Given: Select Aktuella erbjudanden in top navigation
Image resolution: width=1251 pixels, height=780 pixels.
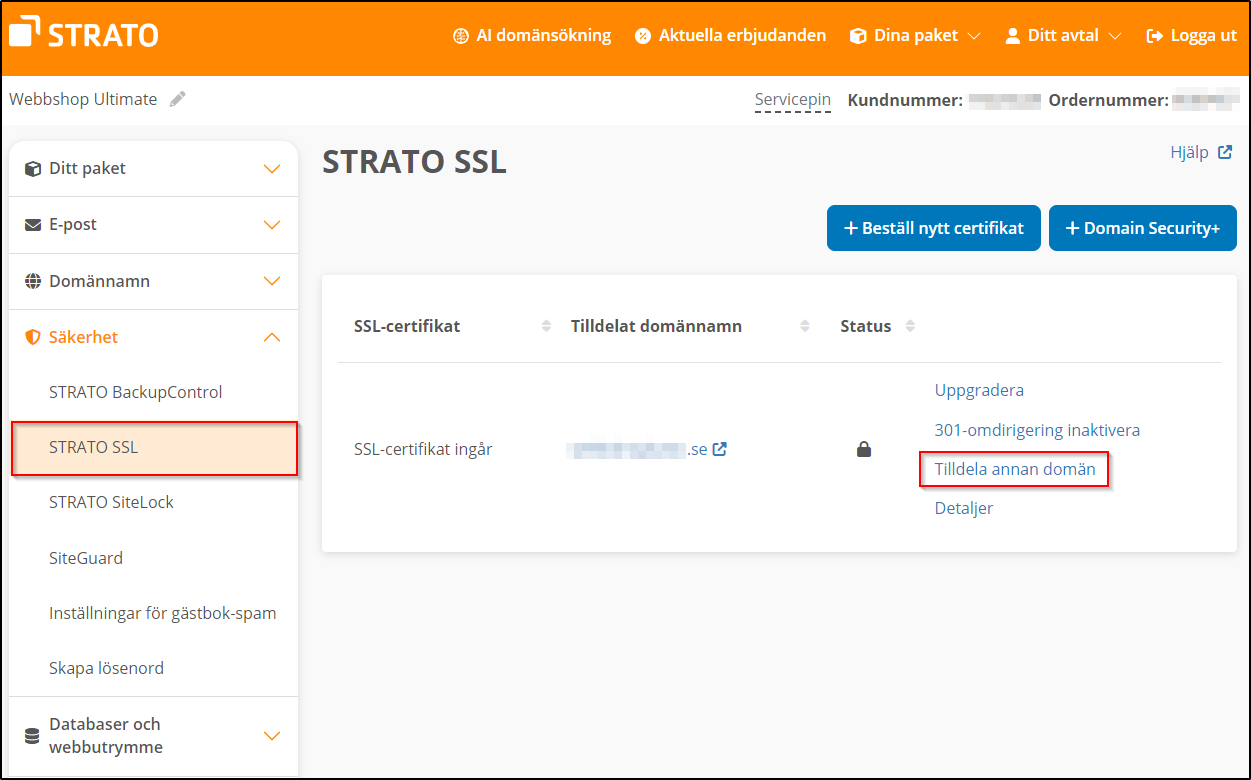Looking at the screenshot, I should 741,35.
